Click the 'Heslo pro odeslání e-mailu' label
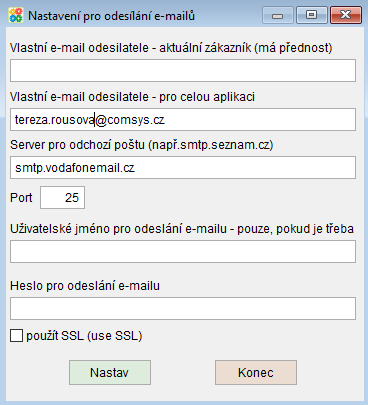Screen dimensions: 368x405 pos(85,286)
